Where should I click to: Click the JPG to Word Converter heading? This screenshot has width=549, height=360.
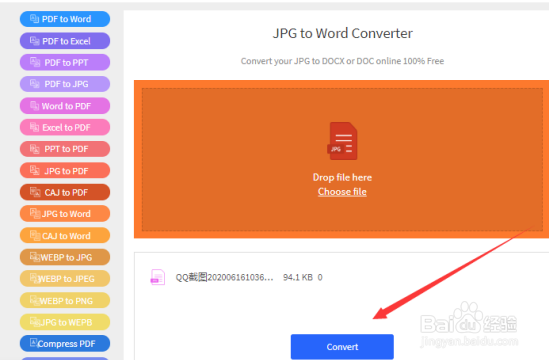(342, 33)
